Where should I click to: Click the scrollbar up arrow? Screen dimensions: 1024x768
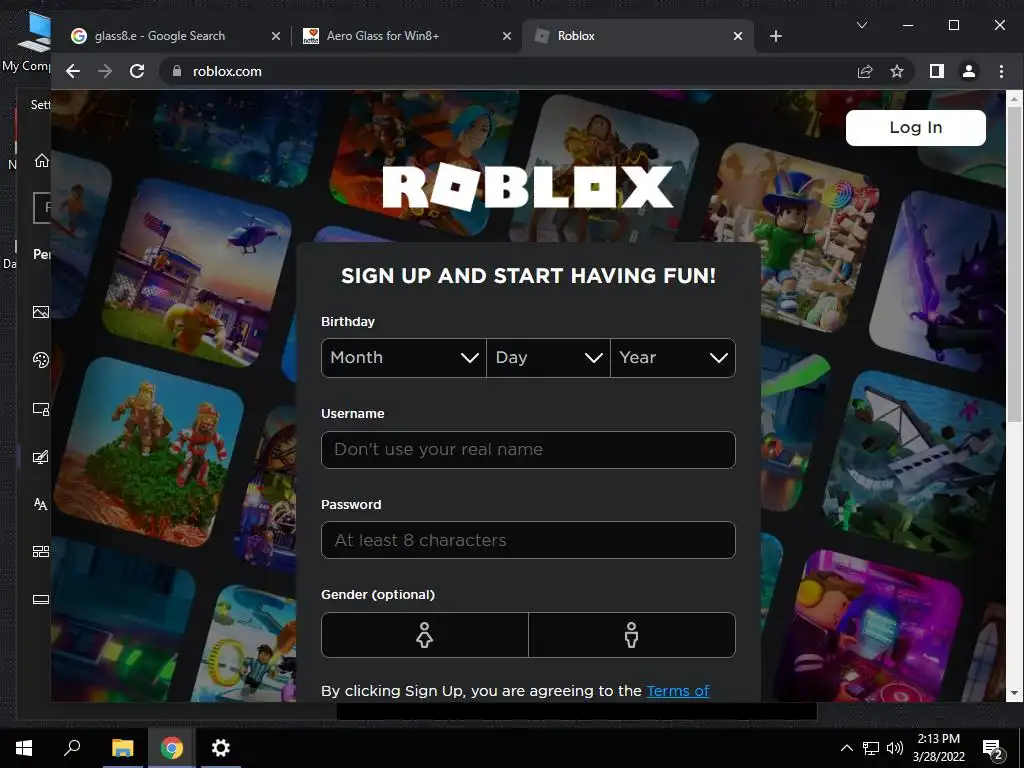tap(1014, 99)
